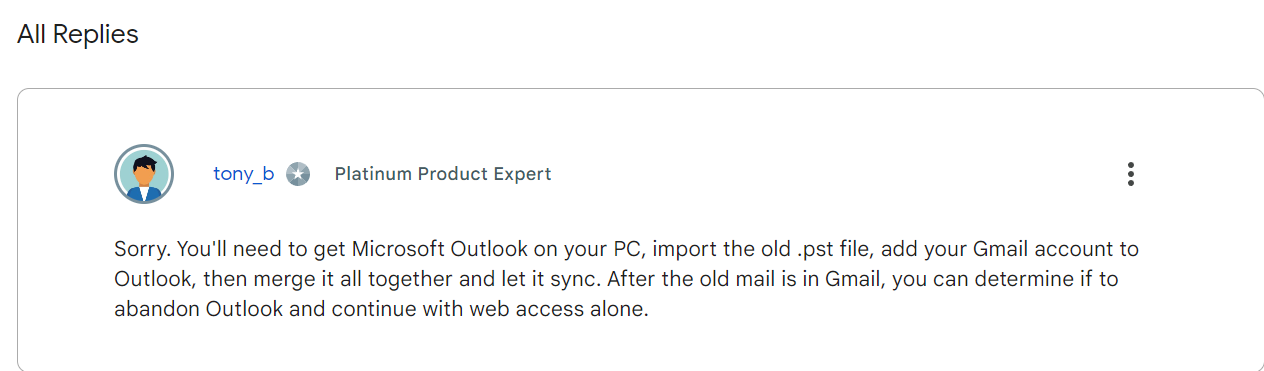Click the Platinum star badge beside tony_b
1264x371 pixels.
[297, 174]
